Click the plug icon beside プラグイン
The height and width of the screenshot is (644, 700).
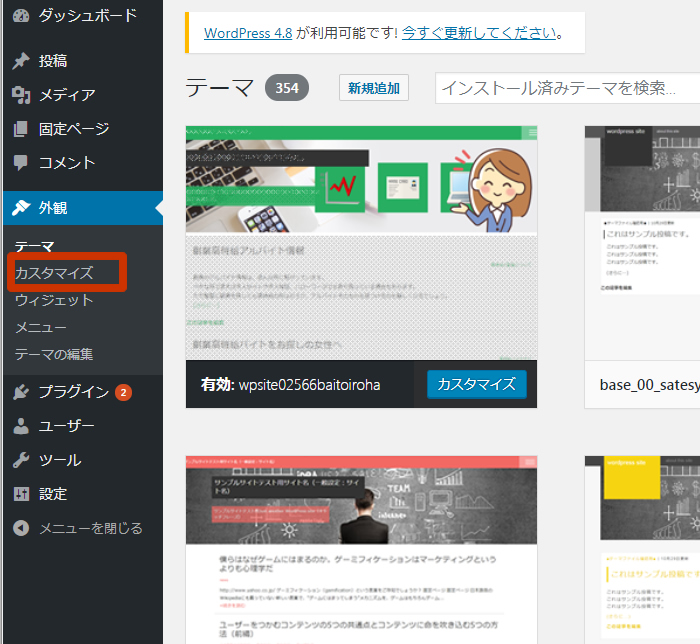(x=21, y=392)
